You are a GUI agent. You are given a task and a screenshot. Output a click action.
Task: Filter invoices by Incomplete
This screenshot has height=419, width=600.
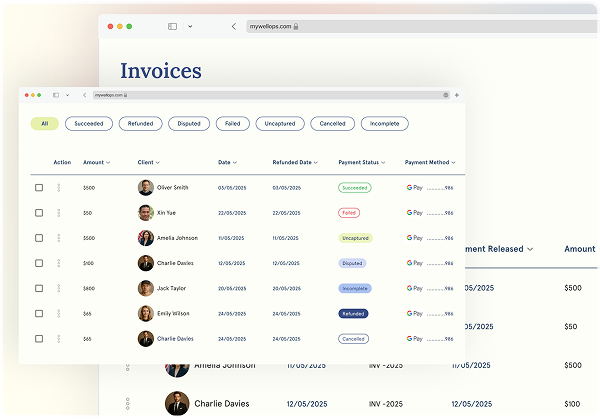(x=384, y=124)
